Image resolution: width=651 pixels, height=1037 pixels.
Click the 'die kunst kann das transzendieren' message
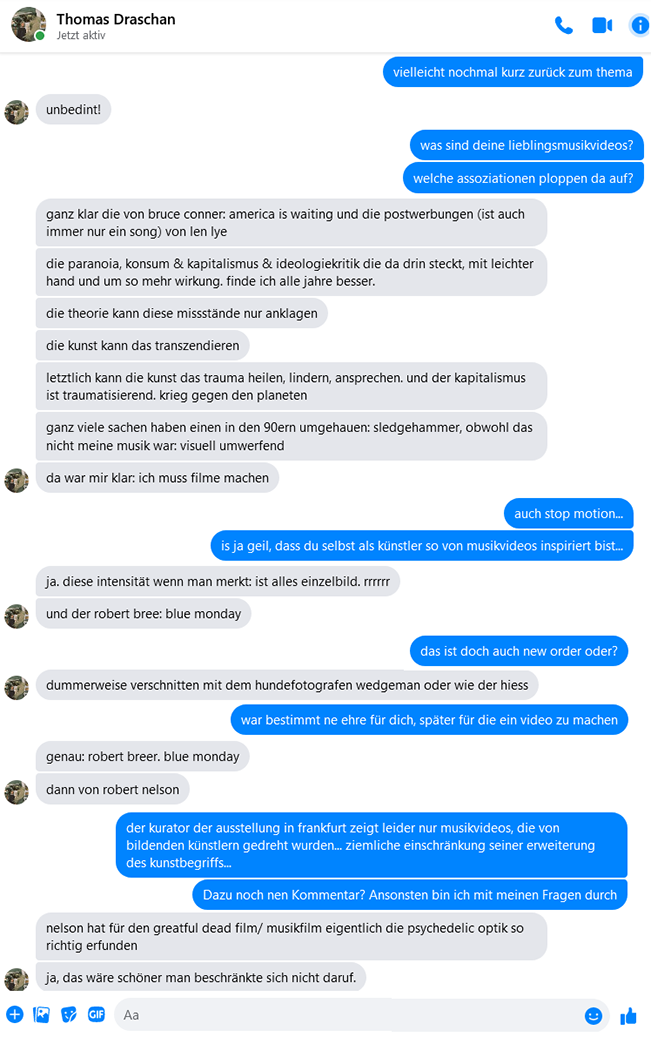[142, 346]
